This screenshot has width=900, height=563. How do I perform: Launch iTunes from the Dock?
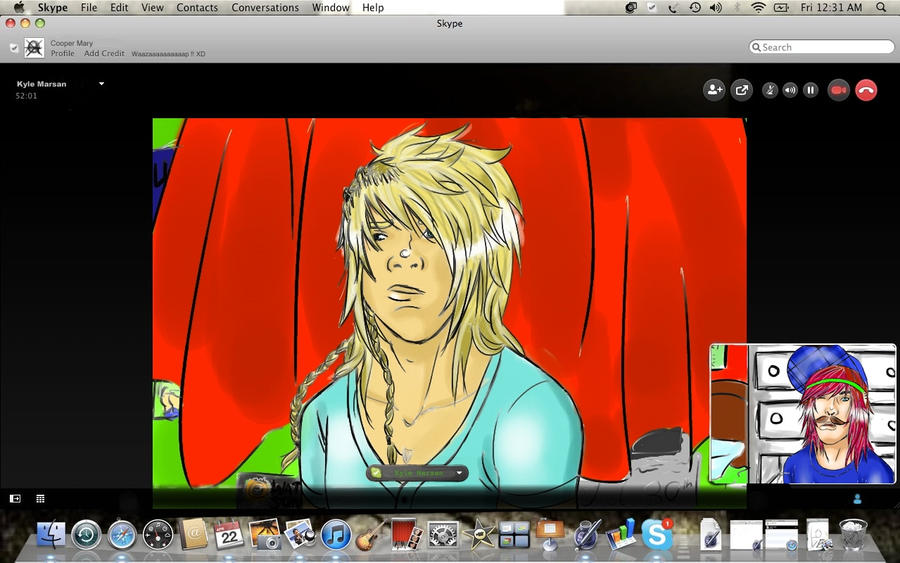click(x=336, y=535)
